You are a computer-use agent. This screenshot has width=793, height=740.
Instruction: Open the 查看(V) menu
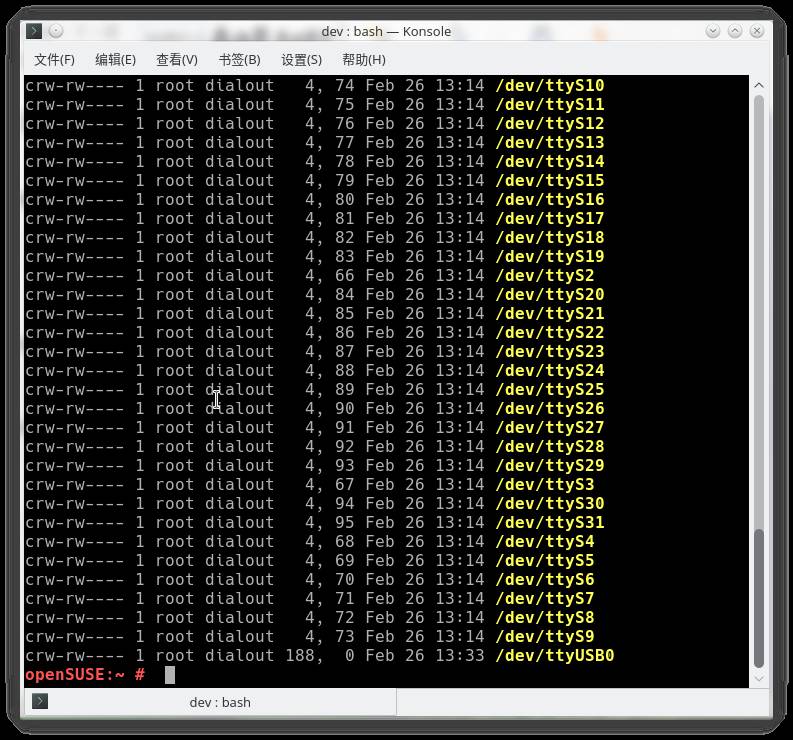(177, 60)
